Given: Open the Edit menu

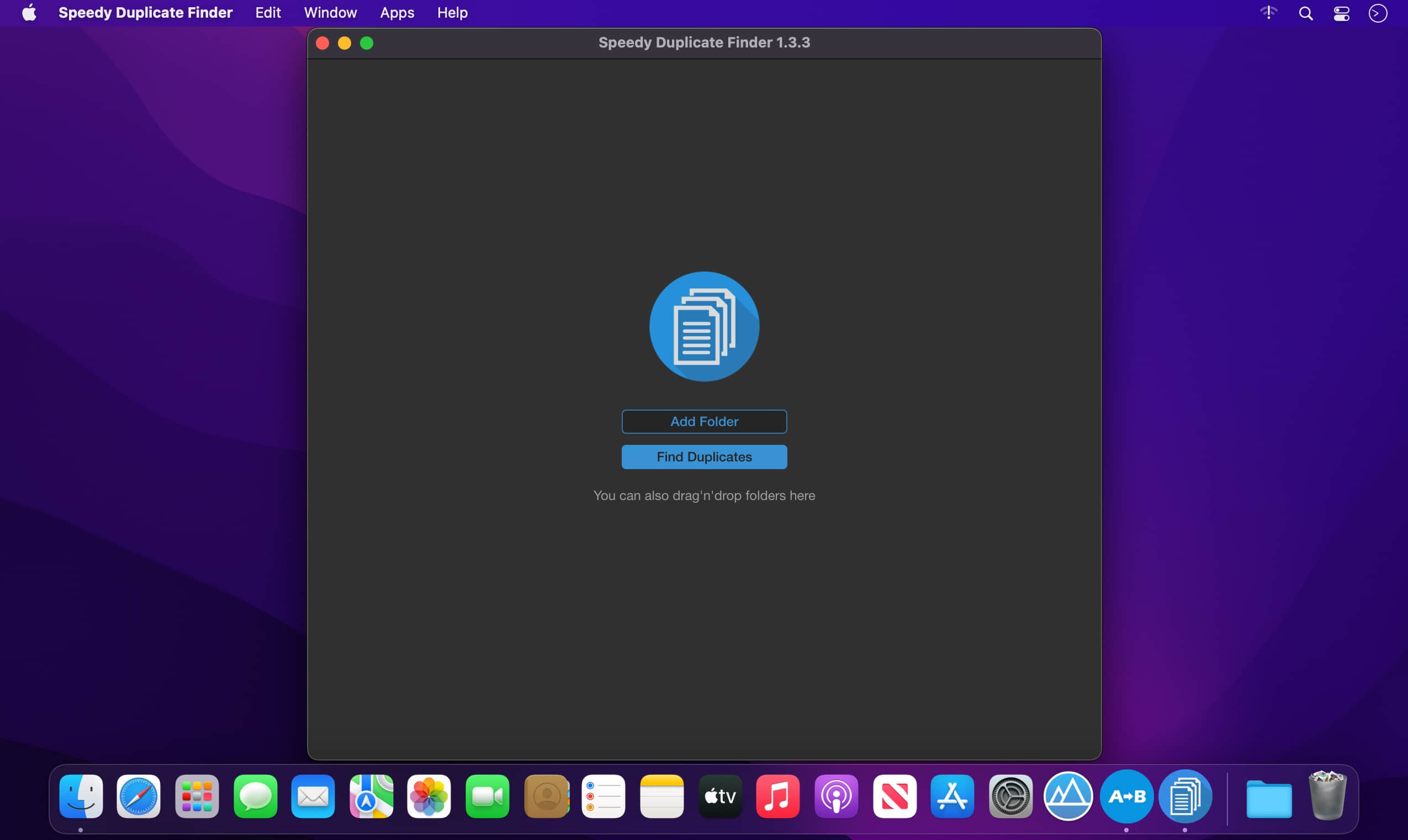Looking at the screenshot, I should [268, 13].
